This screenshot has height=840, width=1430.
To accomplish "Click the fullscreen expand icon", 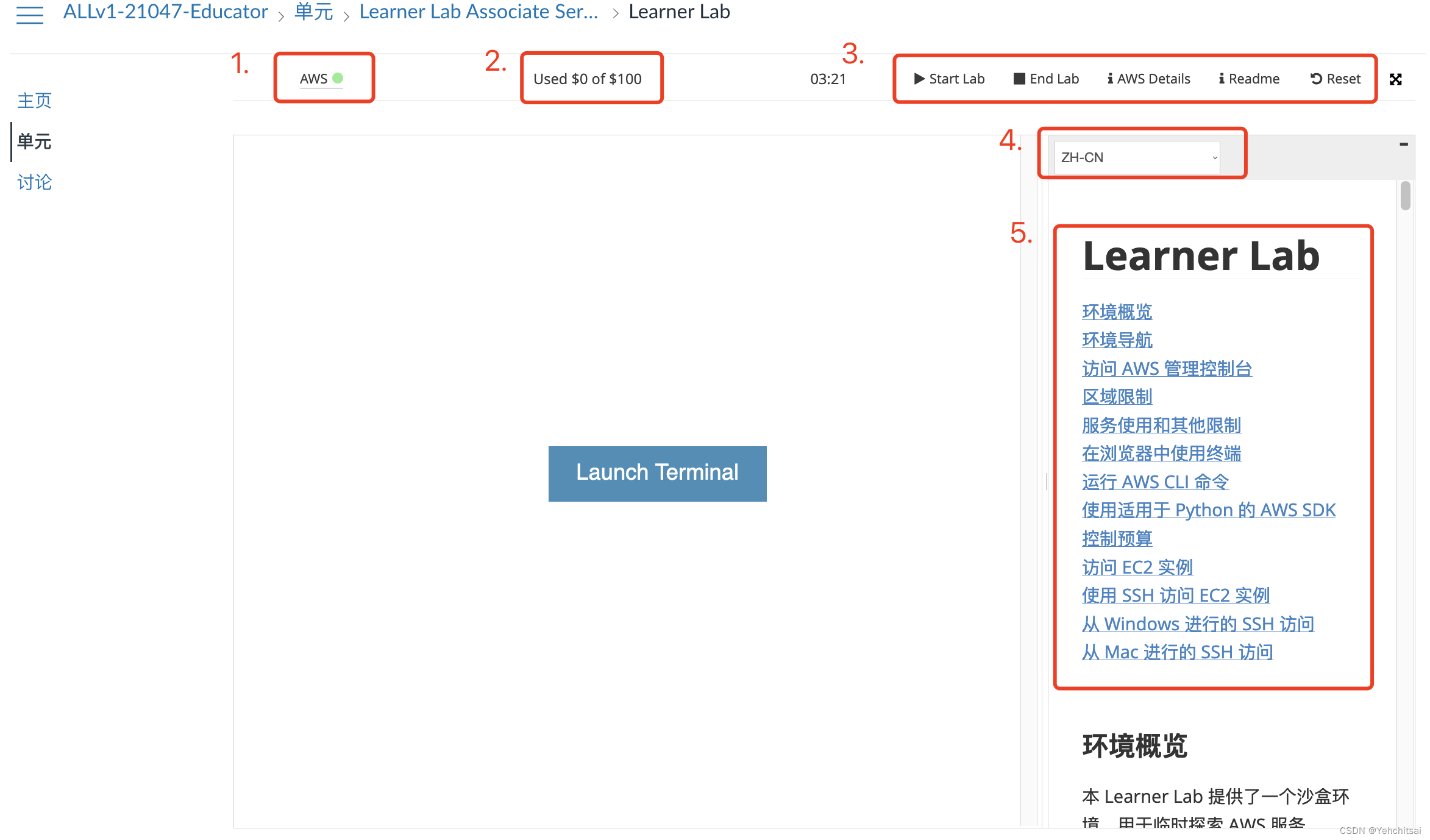I will pyautogui.click(x=1395, y=79).
